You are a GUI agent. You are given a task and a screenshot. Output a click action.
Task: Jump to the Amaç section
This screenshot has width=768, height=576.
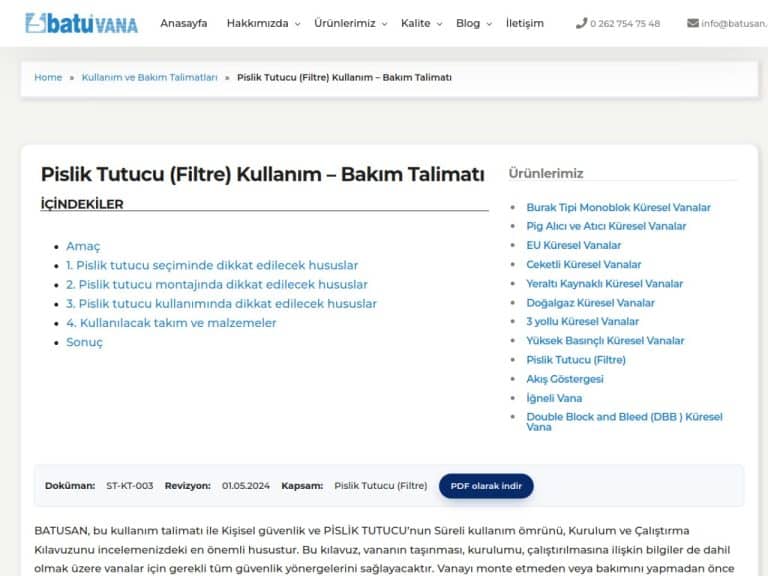pos(83,246)
